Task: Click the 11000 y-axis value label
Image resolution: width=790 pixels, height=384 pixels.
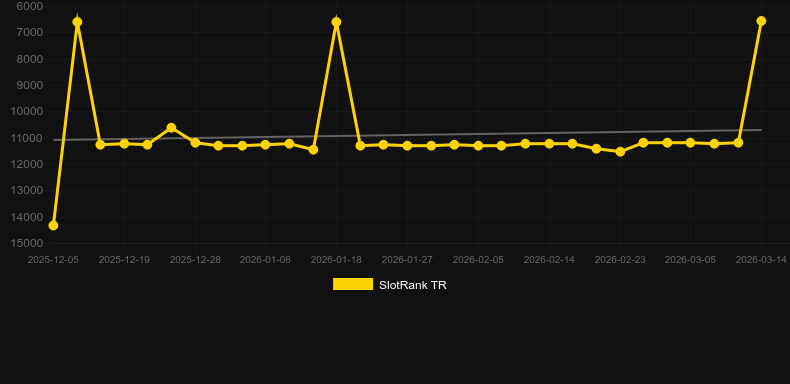Action: point(27,138)
